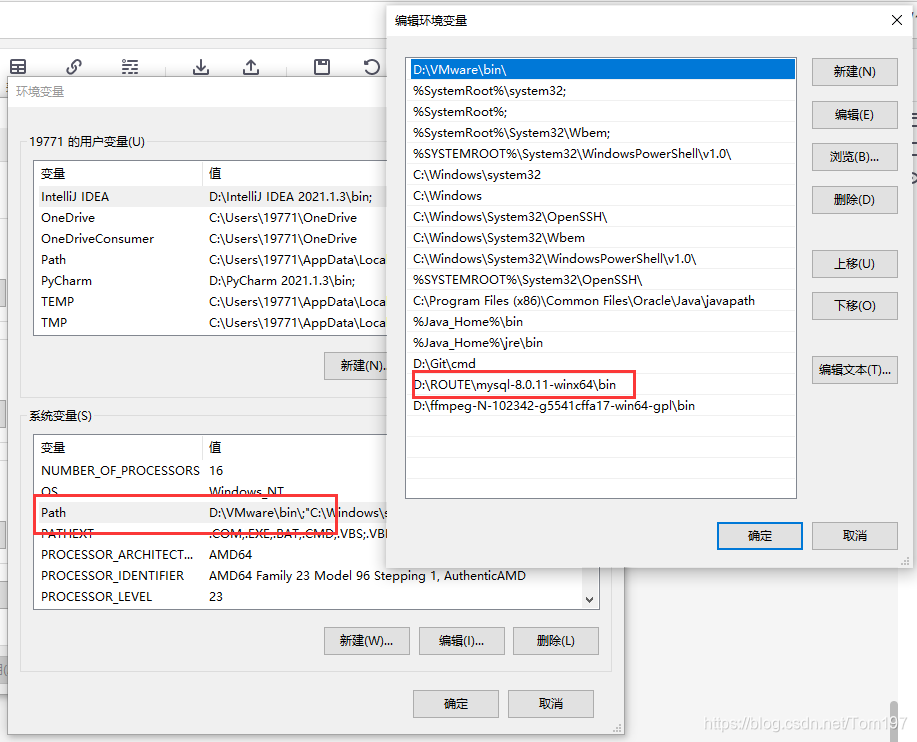917x742 pixels.
Task: Select the PROCESSOR_LEVEL system variable
Action: click(x=309, y=597)
